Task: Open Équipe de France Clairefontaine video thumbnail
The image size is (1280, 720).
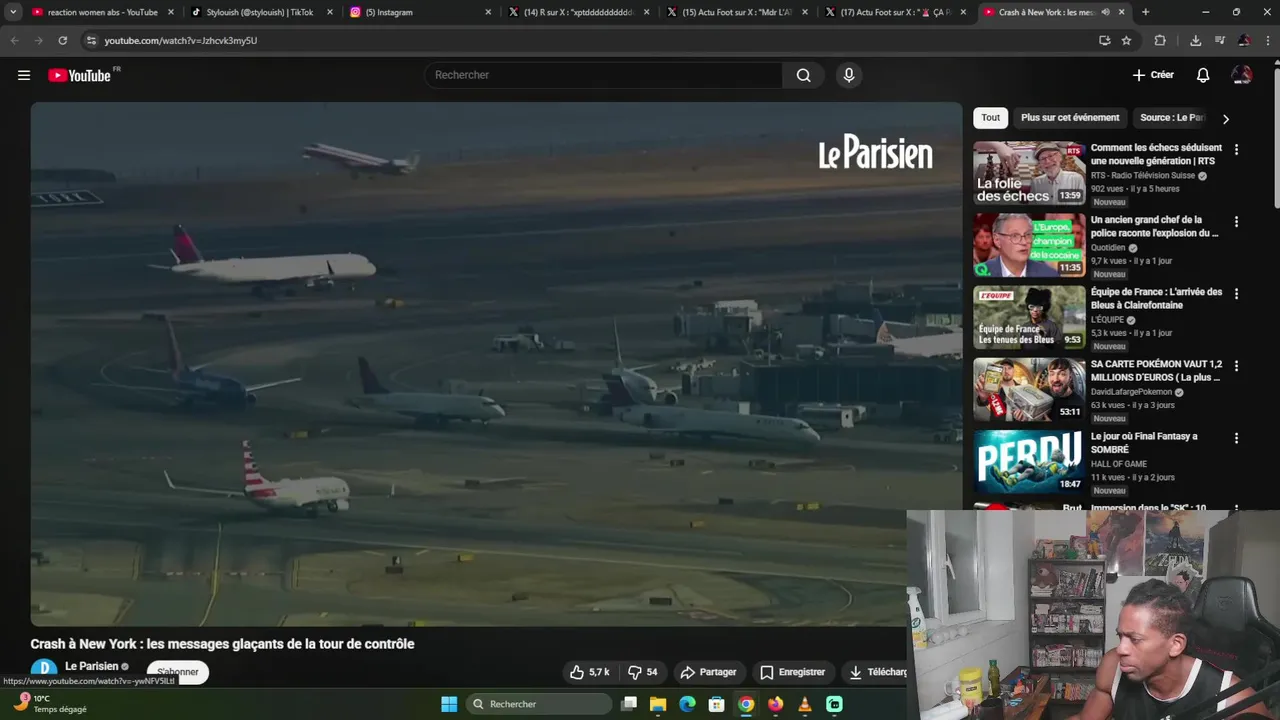Action: (1029, 317)
